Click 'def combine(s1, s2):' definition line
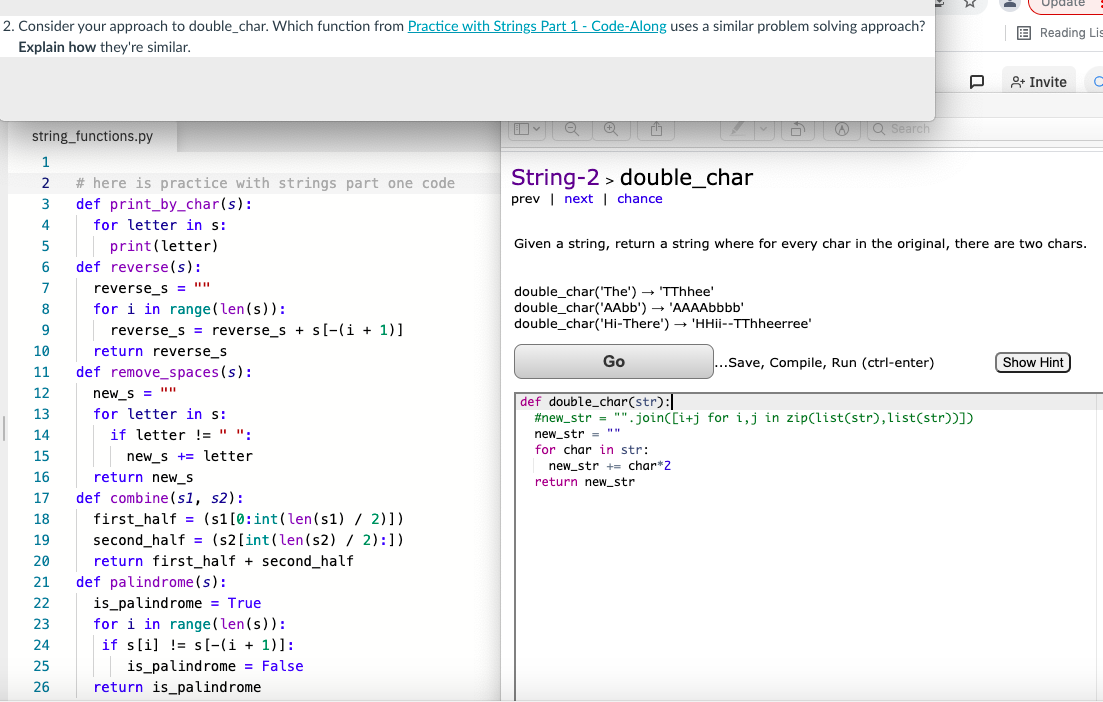Screen dimensions: 1103x702 (160, 498)
